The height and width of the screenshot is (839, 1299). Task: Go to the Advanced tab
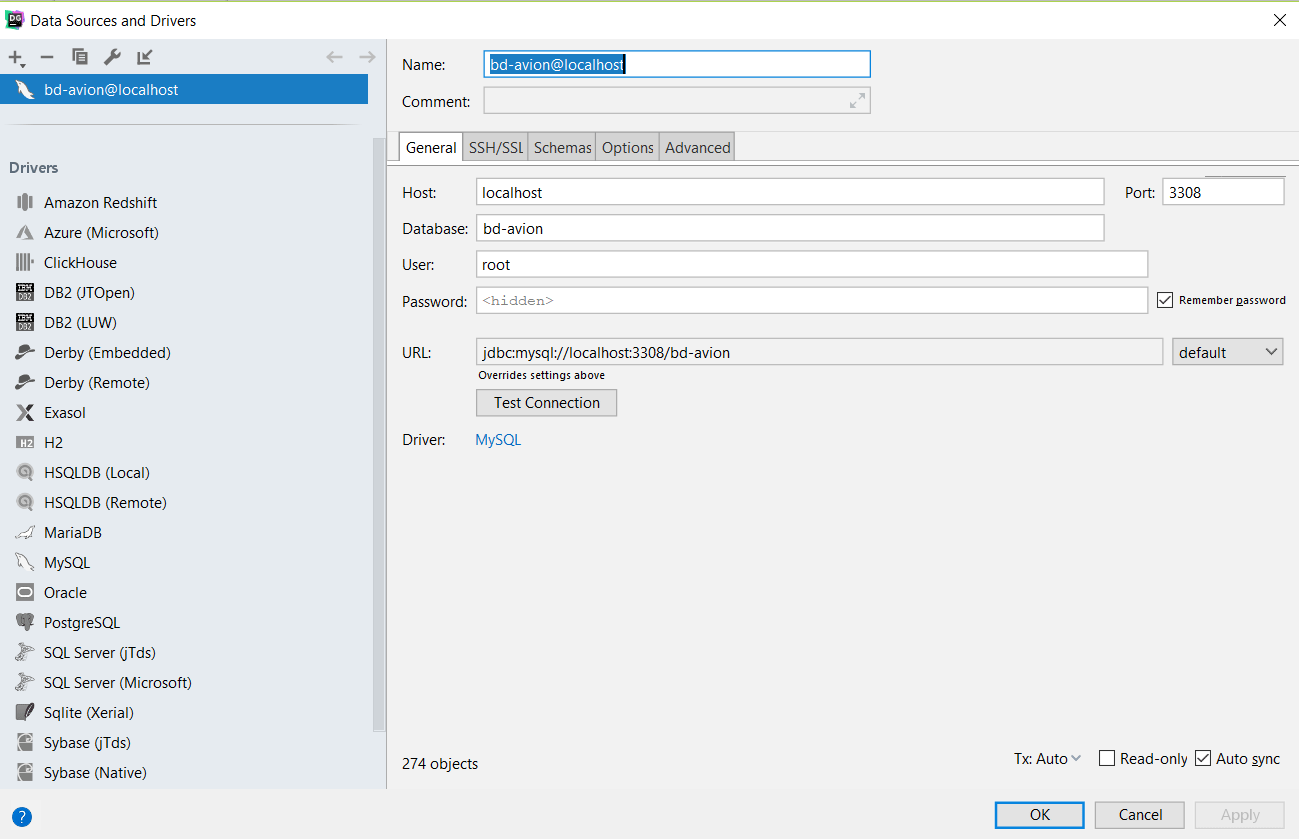pos(697,147)
